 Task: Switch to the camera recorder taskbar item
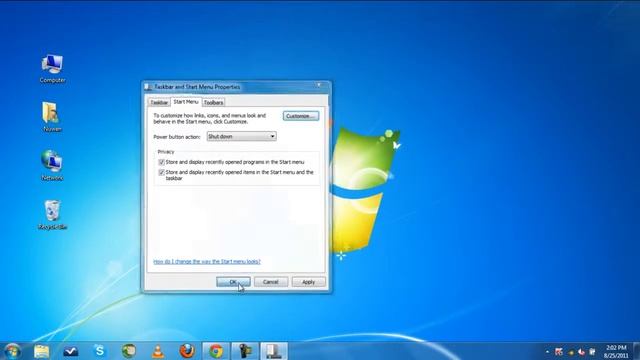pos(245,351)
